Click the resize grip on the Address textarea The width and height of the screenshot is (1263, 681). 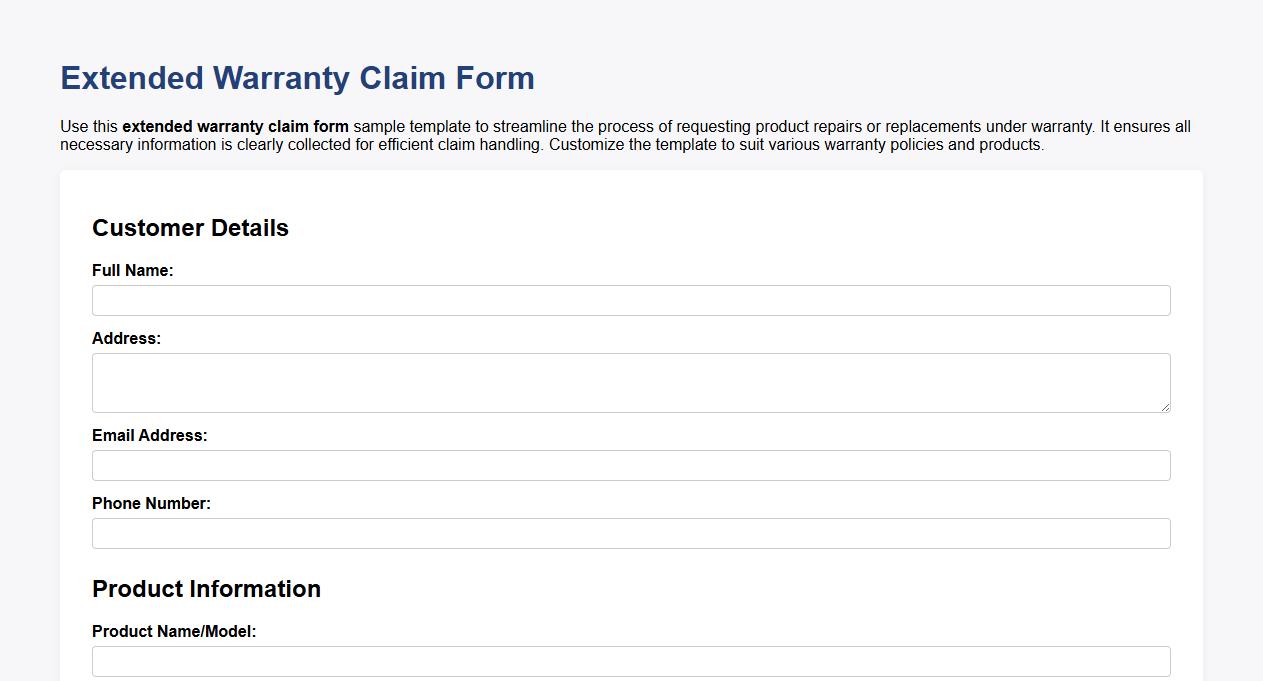pyautogui.click(x=1165, y=408)
